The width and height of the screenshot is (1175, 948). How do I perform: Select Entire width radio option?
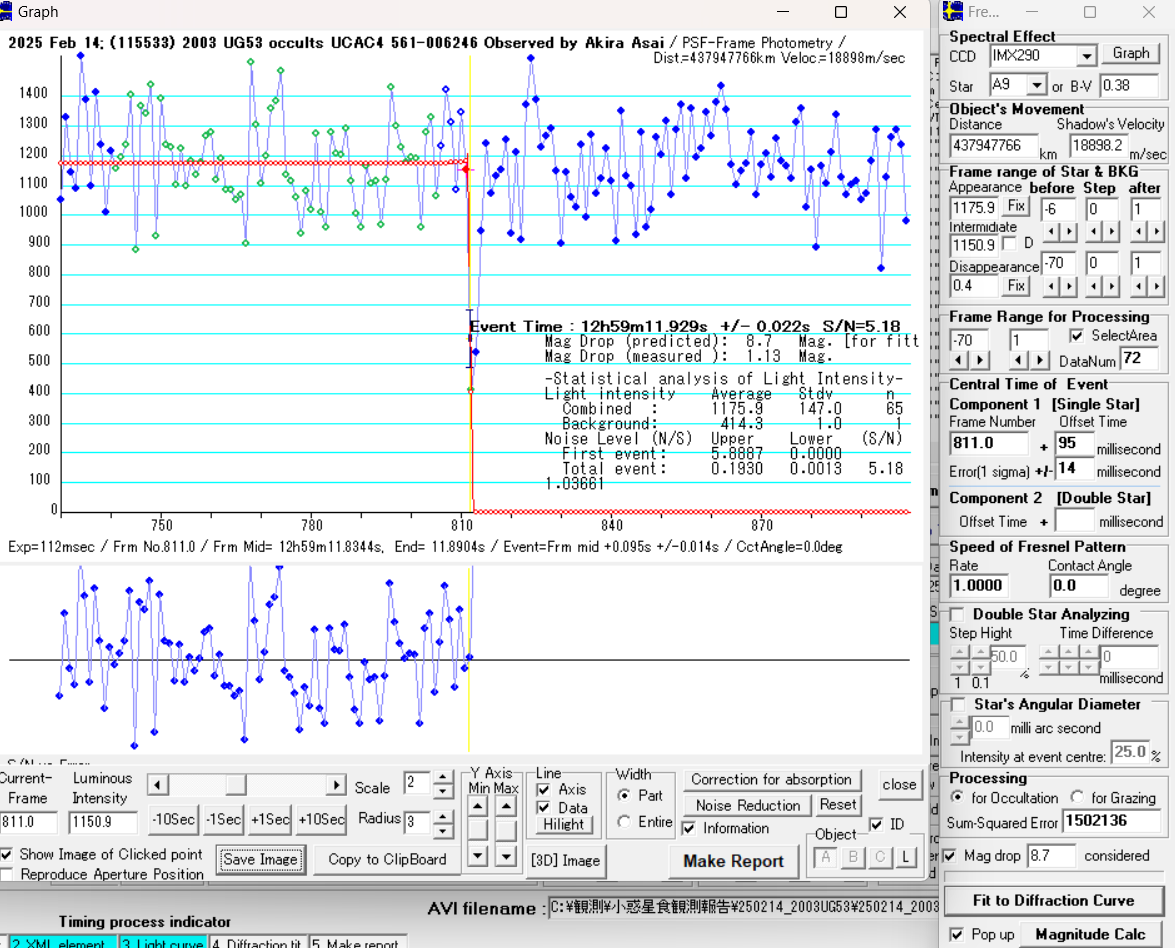[624, 822]
